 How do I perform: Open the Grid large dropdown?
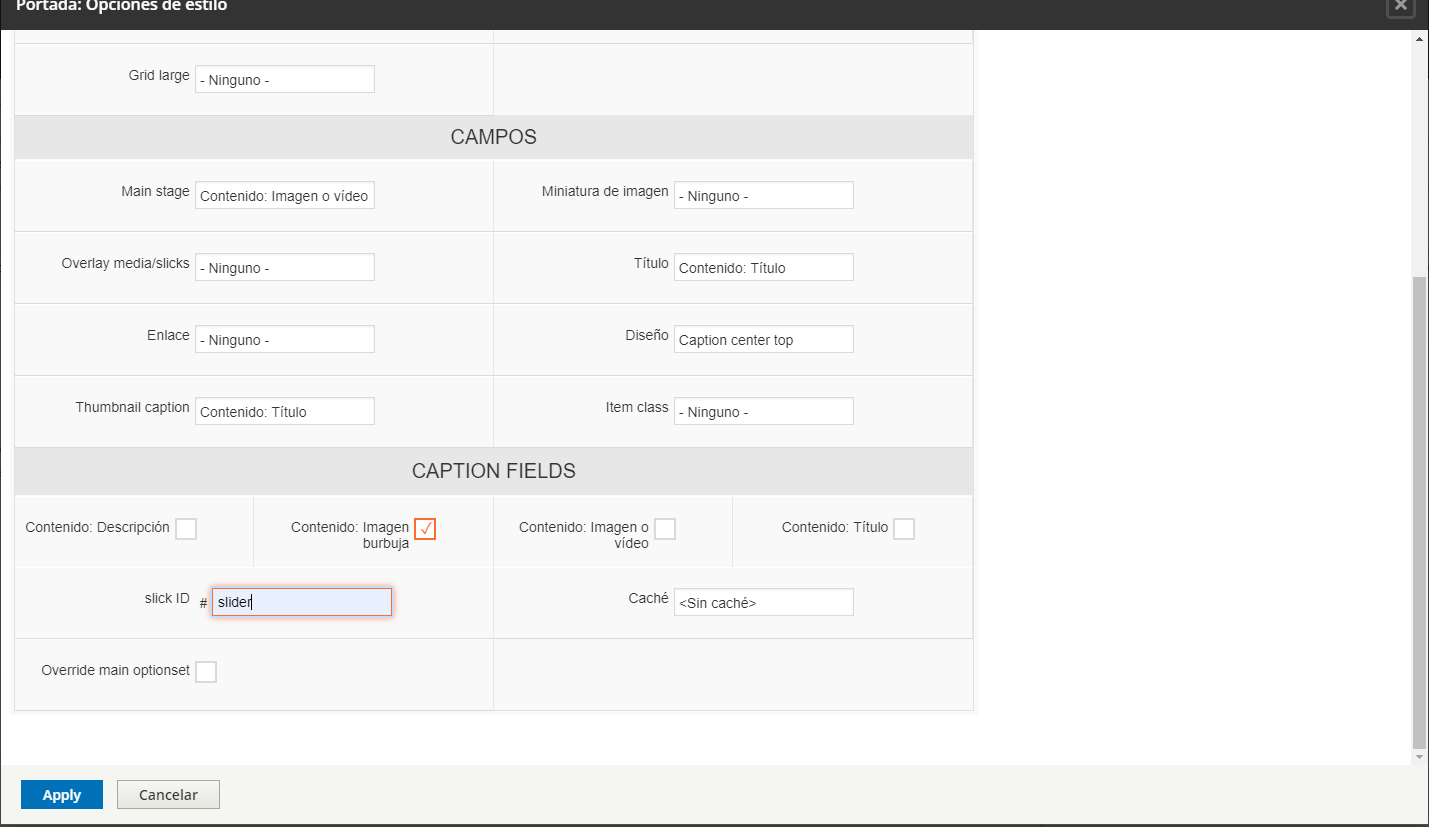pyautogui.click(x=284, y=78)
